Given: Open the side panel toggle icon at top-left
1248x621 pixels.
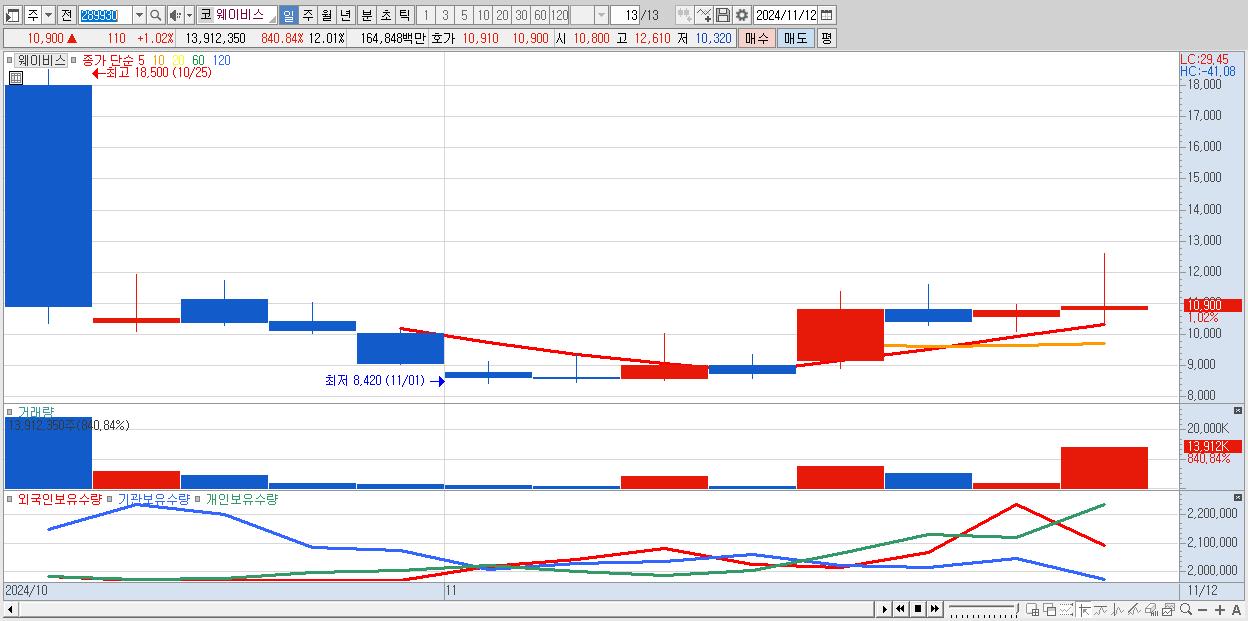Looking at the screenshot, I should (13, 15).
